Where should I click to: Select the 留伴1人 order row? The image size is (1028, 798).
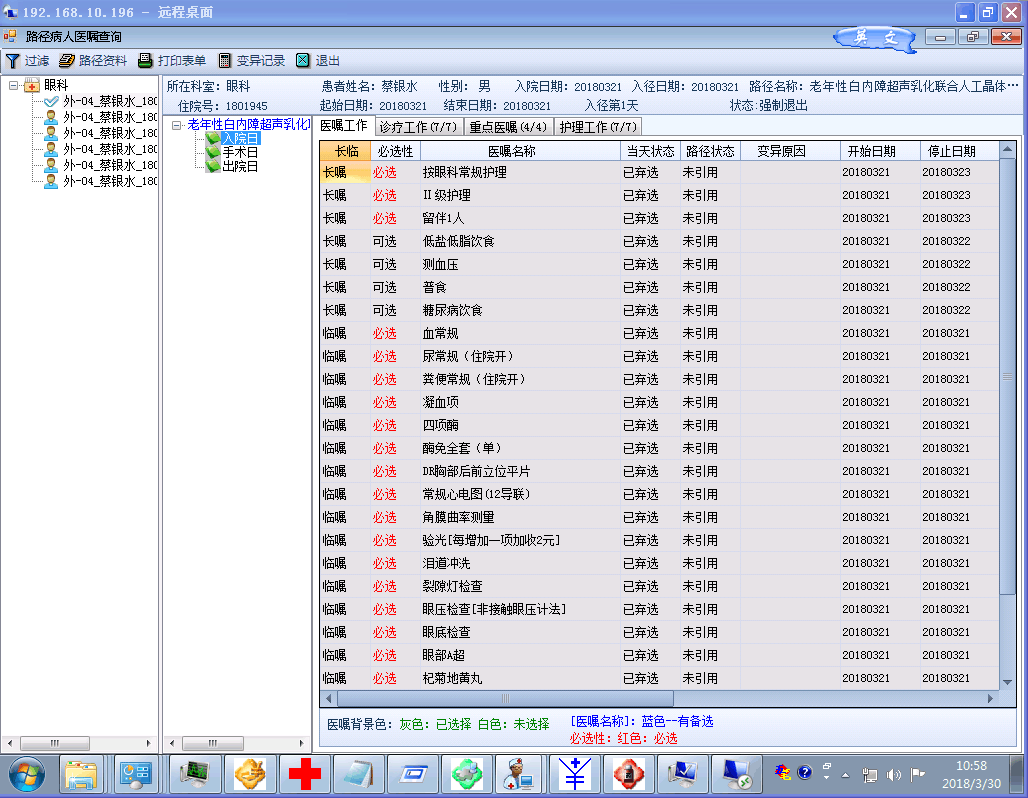click(659, 218)
